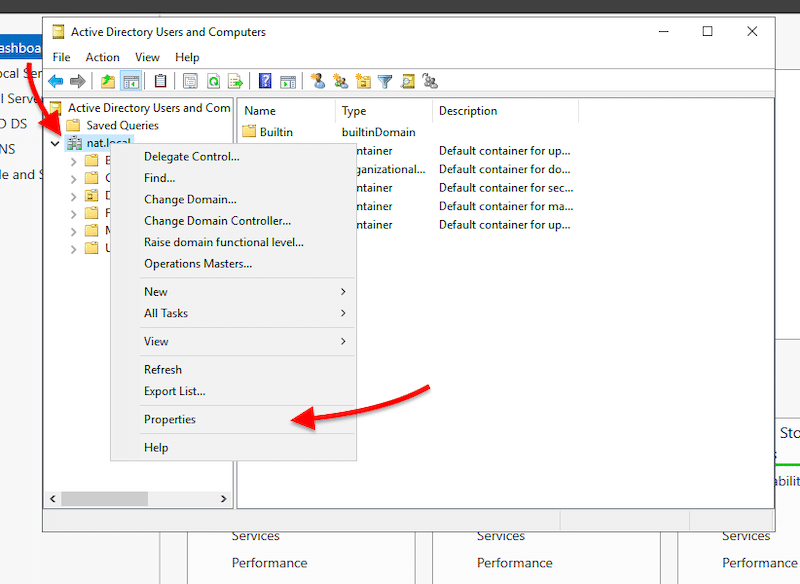Image resolution: width=800 pixels, height=584 pixels.
Task: Open the View menu in menu bar
Action: pos(147,57)
